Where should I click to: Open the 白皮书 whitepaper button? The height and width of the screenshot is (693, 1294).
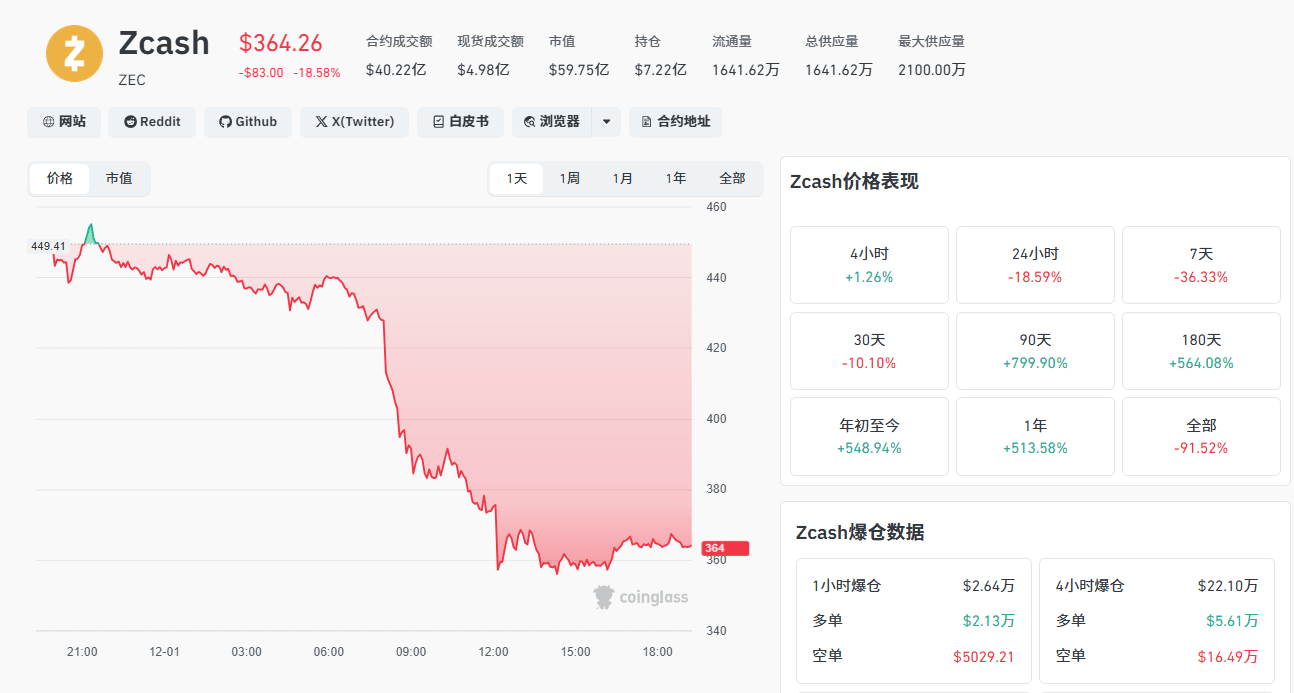(x=461, y=122)
